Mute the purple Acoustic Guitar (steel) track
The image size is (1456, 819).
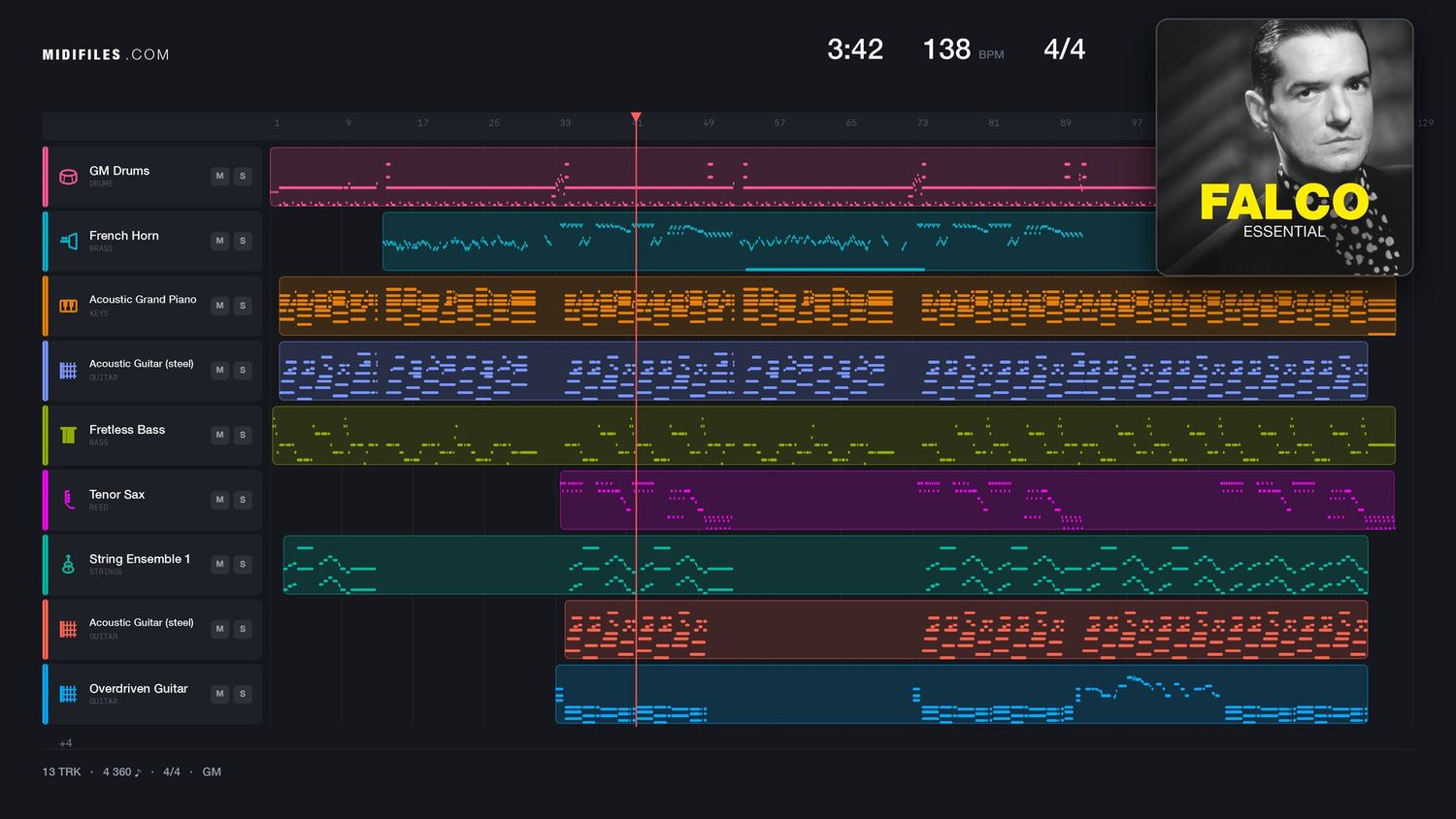click(x=220, y=370)
